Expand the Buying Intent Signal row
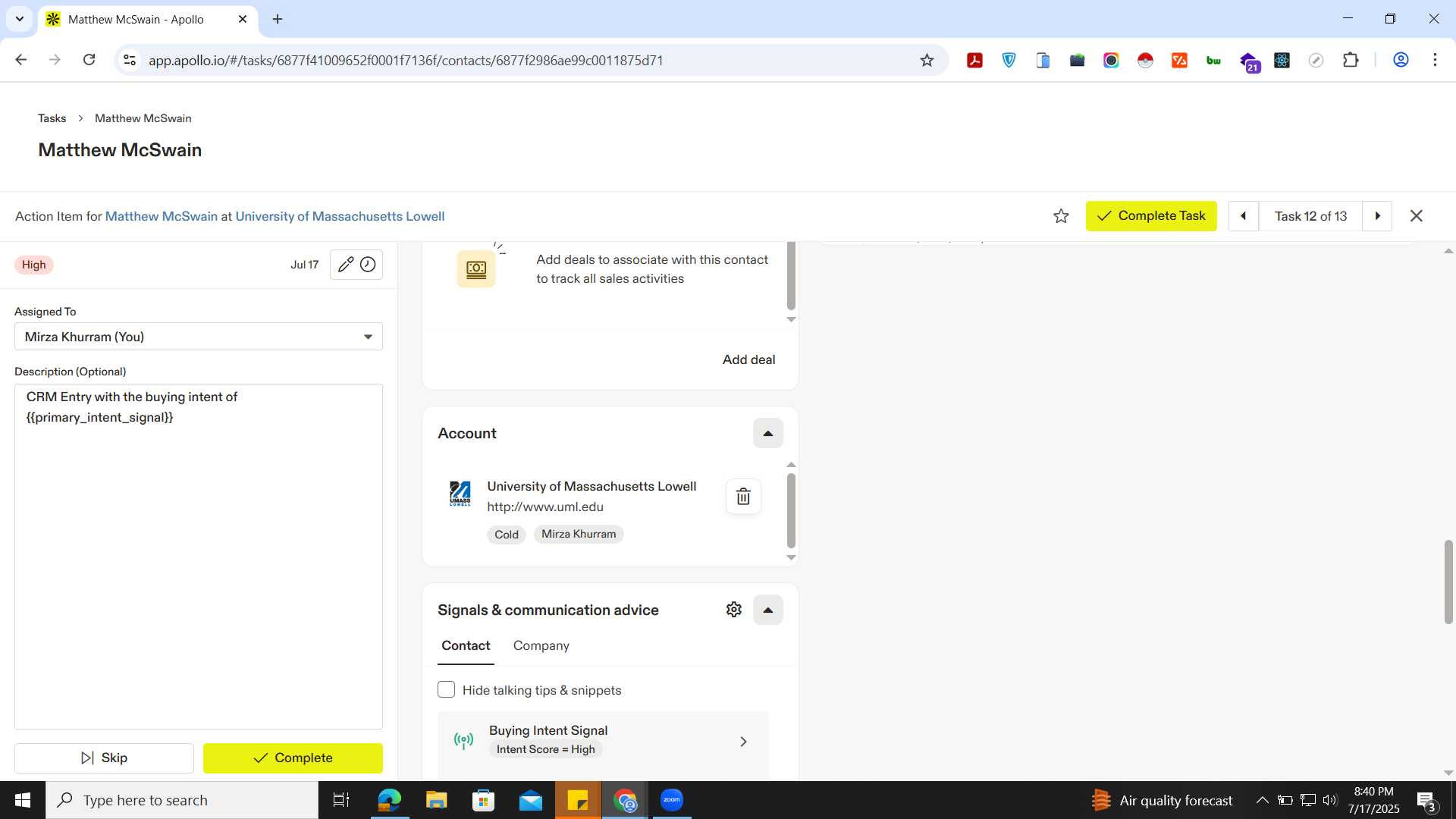Screen dimensions: 1456x819 743,742
